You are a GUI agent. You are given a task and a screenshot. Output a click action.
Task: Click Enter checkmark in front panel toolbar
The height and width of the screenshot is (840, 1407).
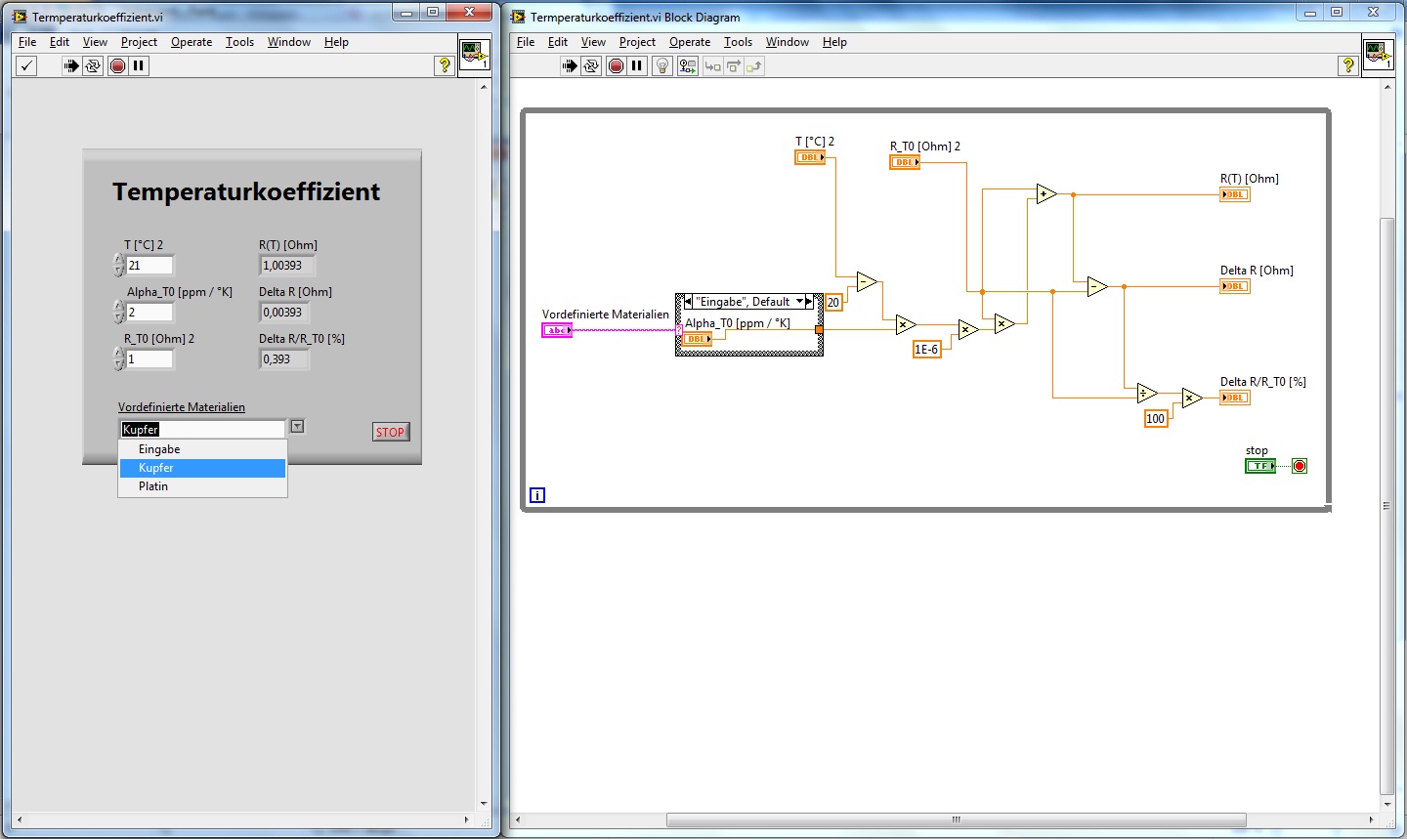click(x=26, y=65)
